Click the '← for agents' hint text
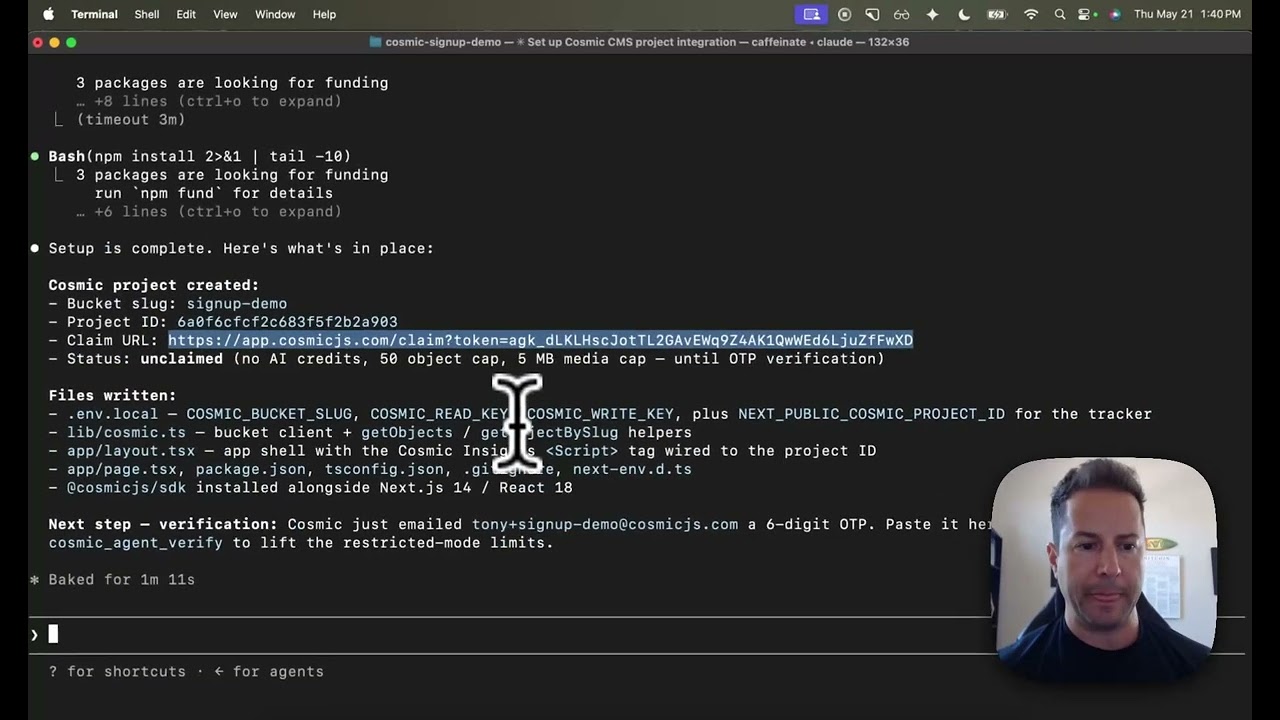Viewport: 1280px width, 720px height. pos(269,672)
